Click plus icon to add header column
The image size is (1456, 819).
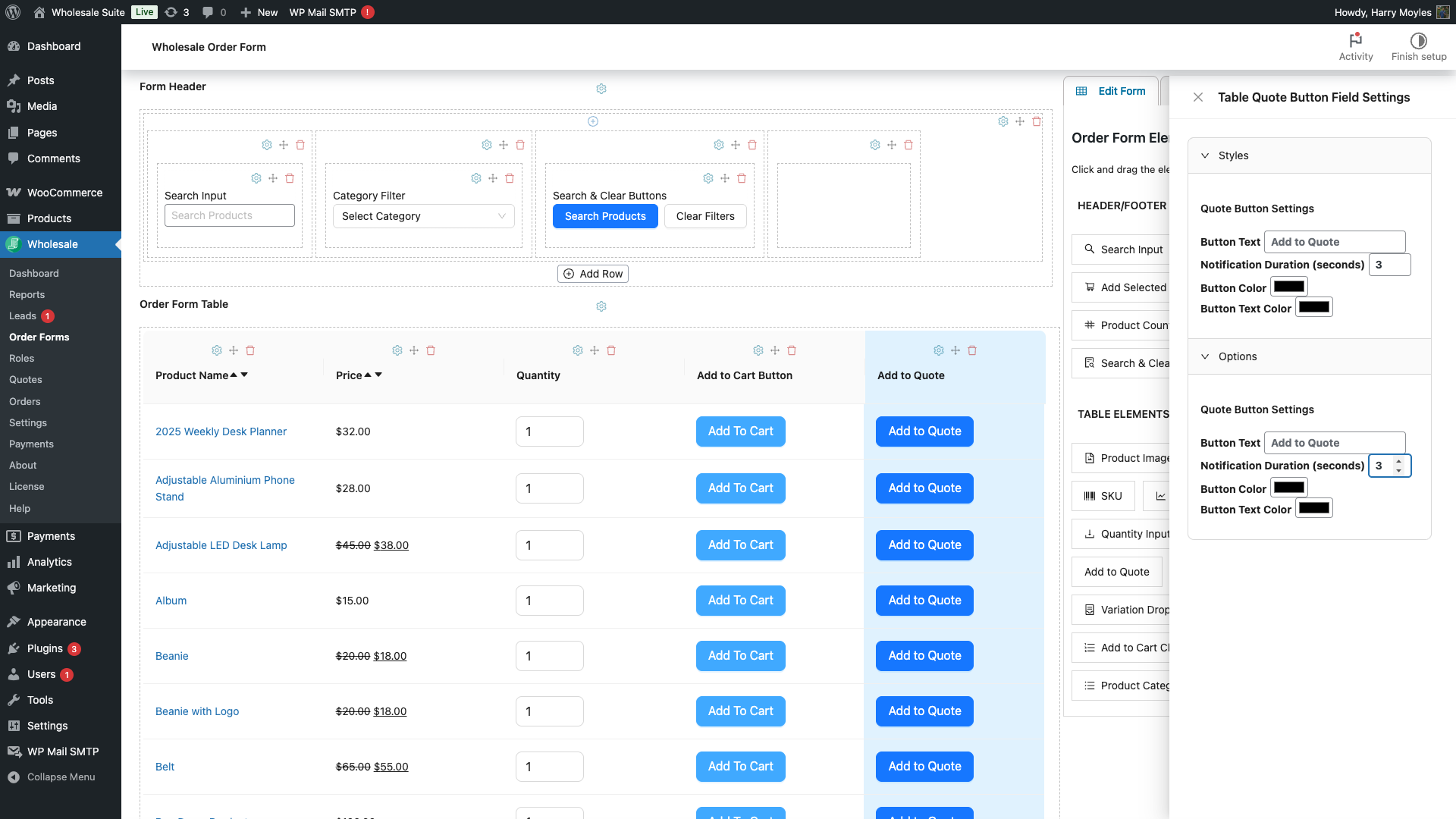coord(593,121)
